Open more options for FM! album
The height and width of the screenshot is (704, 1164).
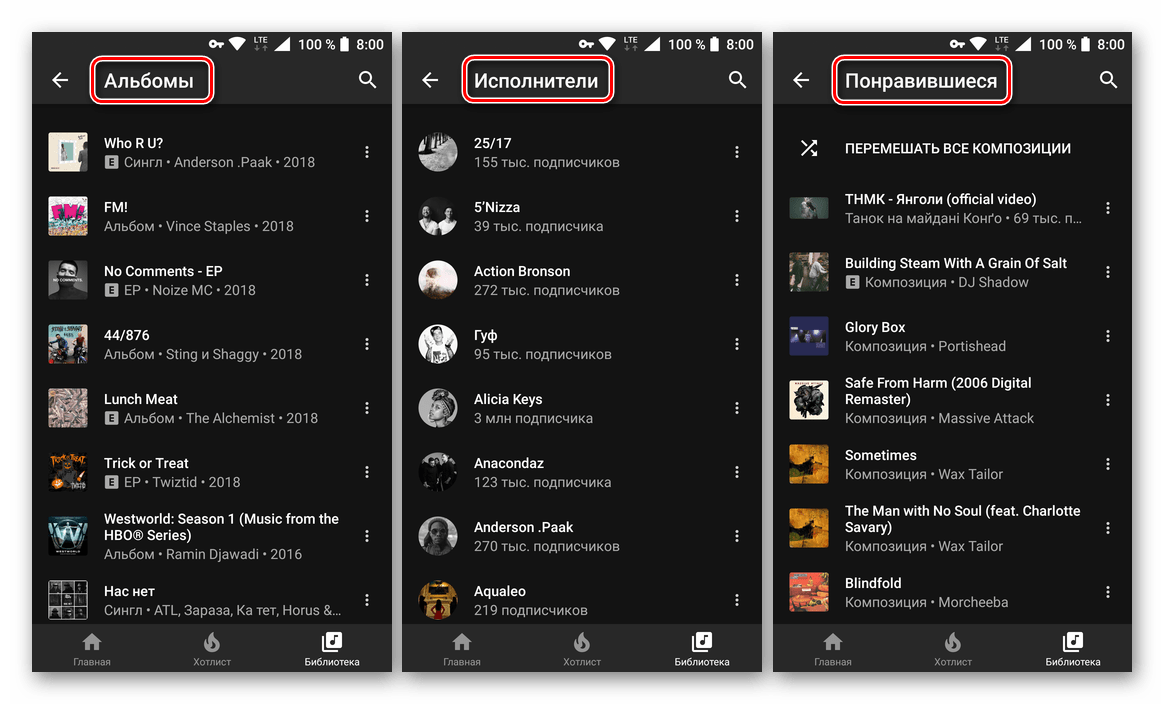[367, 216]
